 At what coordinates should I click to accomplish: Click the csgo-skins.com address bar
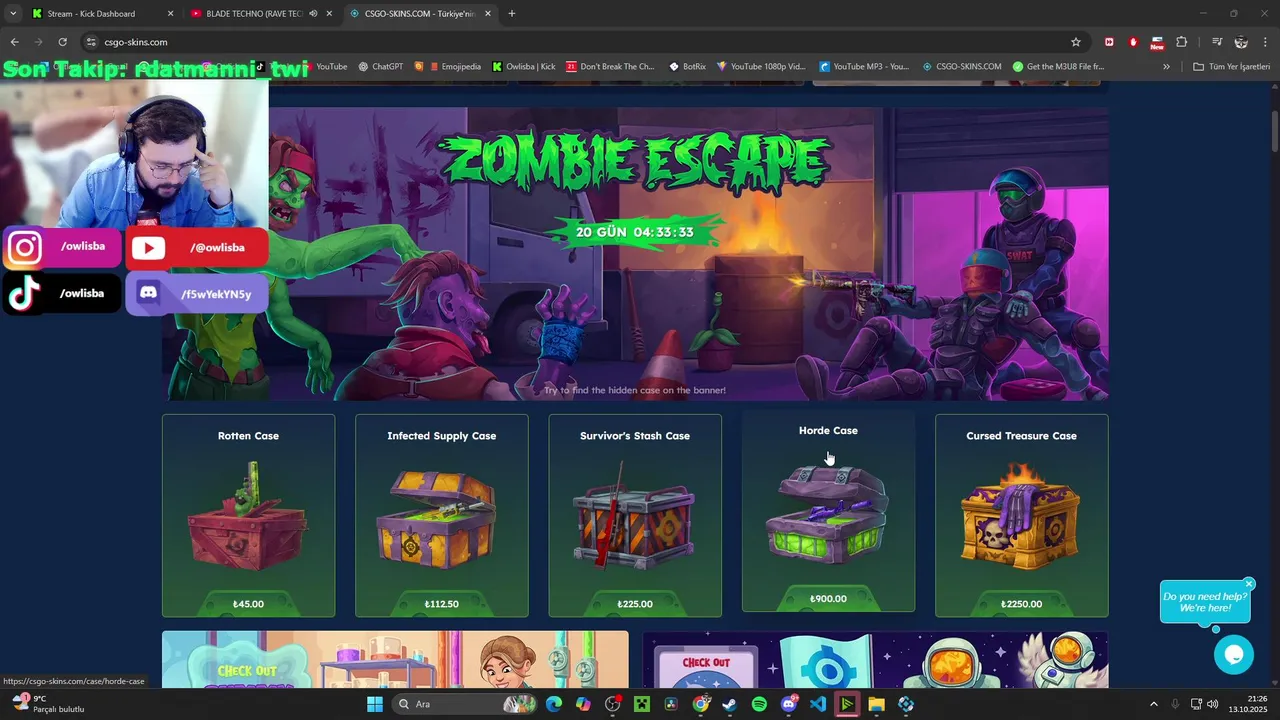click(x=580, y=42)
